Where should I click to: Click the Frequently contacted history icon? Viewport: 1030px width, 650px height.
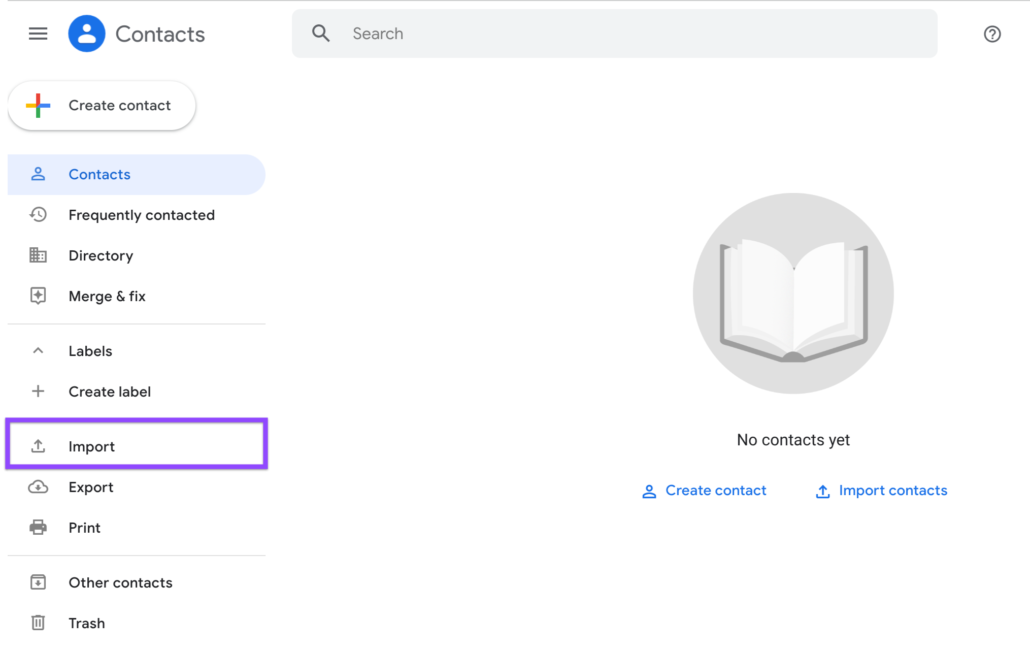38,215
